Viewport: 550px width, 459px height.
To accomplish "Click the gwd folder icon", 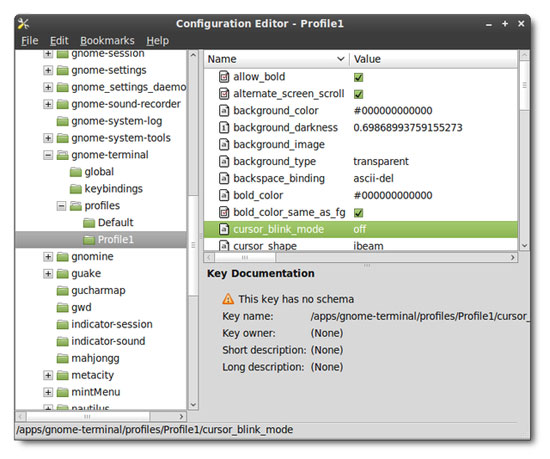I will [62, 308].
